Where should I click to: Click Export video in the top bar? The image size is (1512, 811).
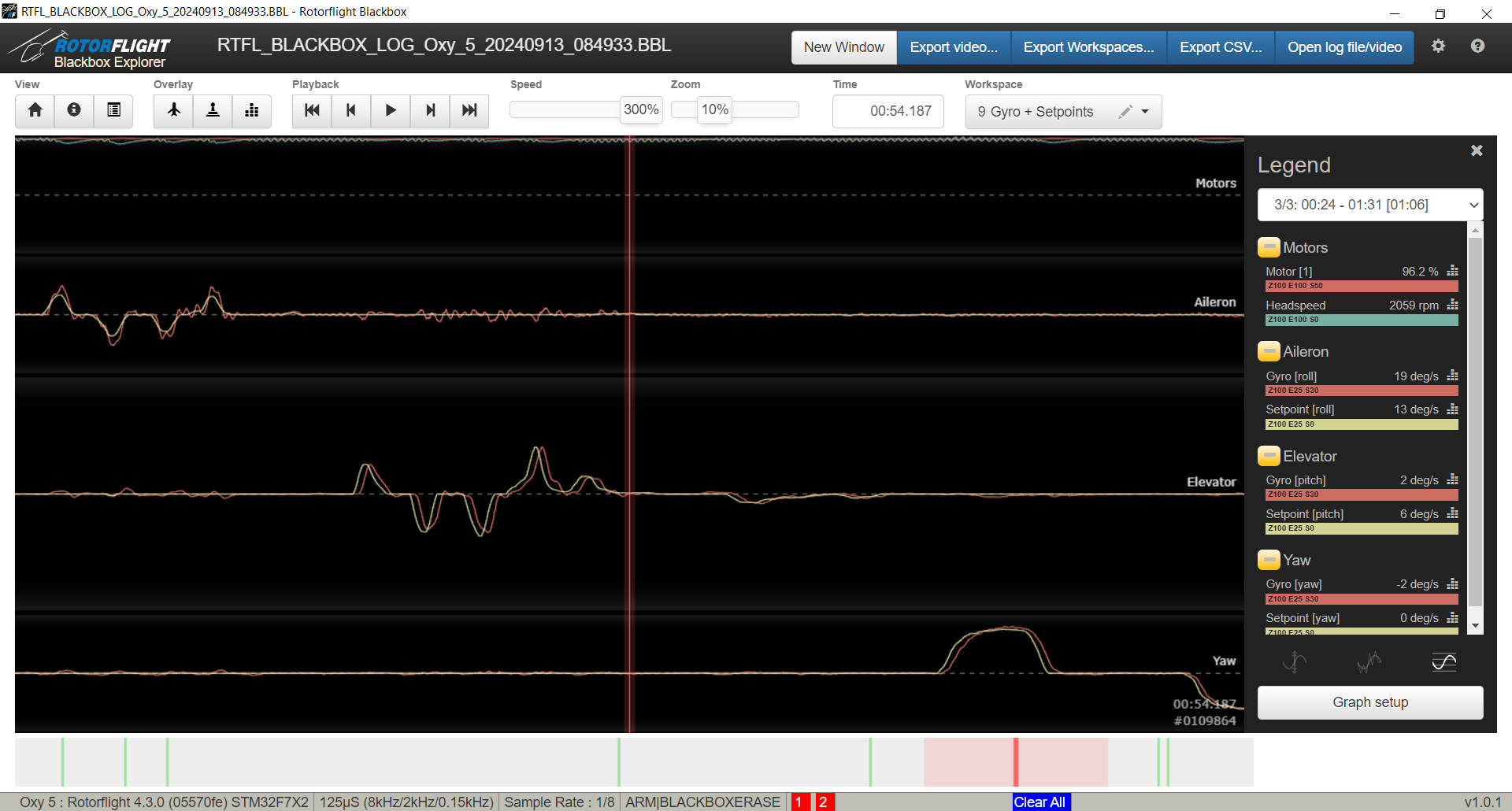(954, 47)
